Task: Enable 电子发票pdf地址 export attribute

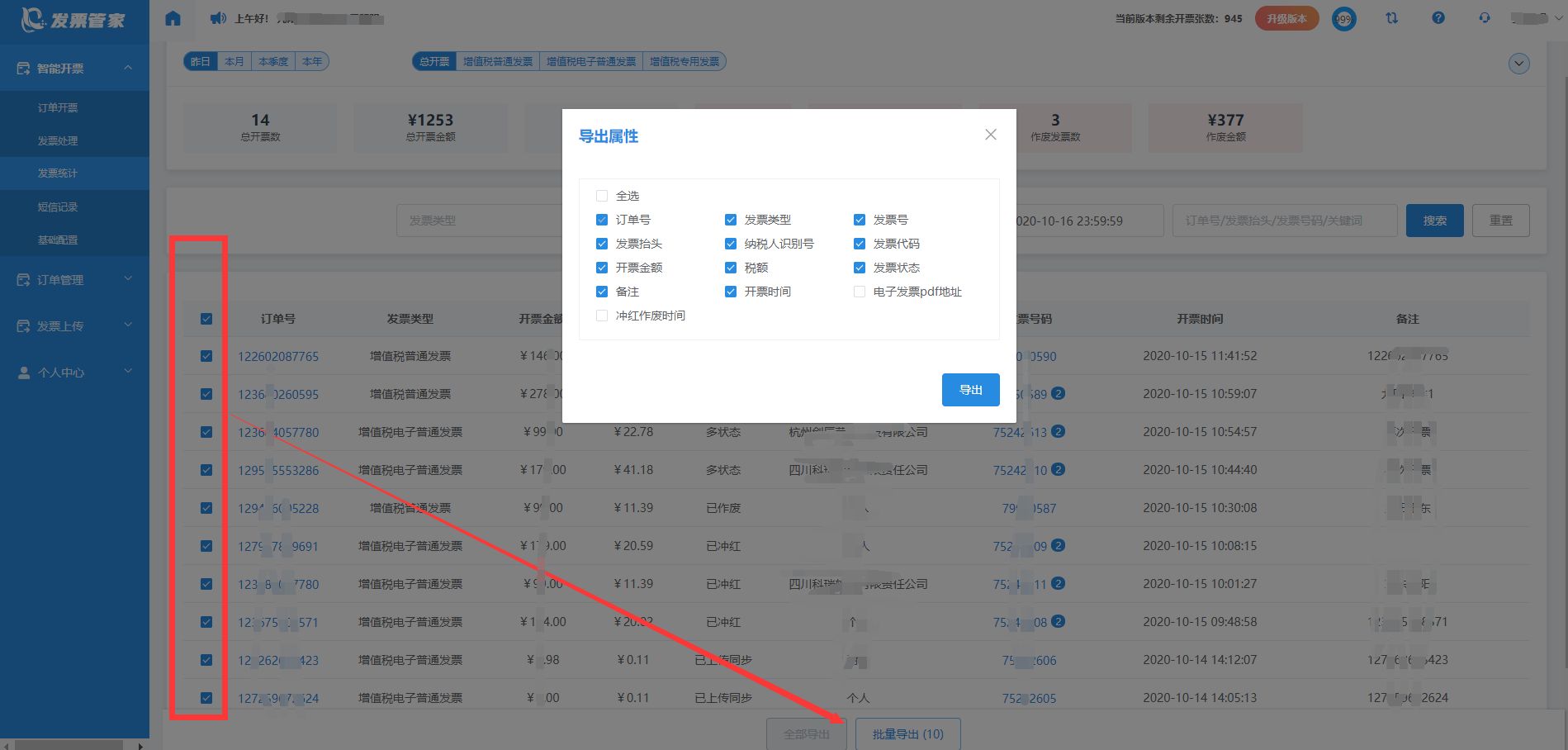Action: coord(860,292)
